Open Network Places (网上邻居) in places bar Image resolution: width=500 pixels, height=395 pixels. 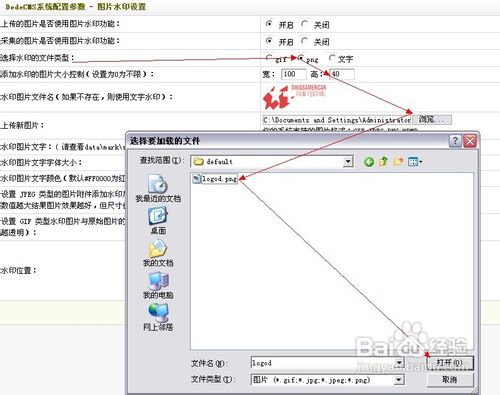pos(158,317)
